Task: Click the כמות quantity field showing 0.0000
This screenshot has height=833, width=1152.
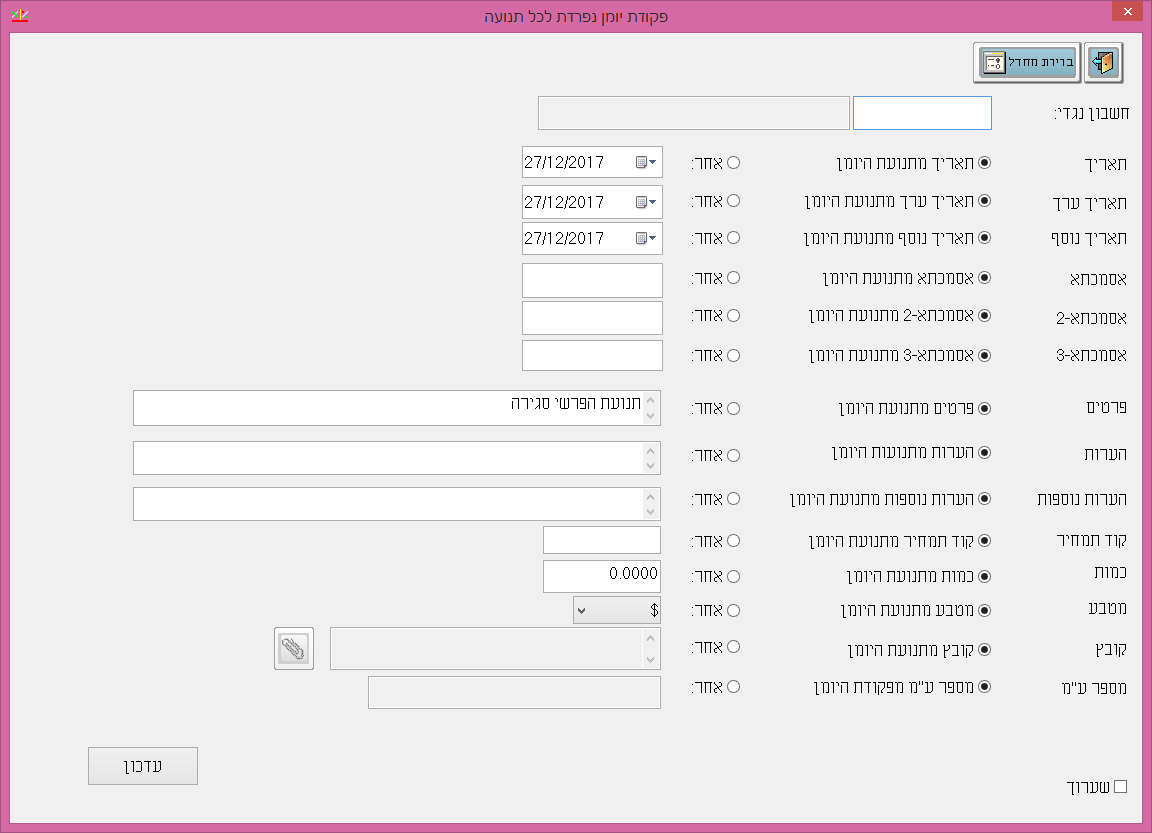Action: point(601,576)
